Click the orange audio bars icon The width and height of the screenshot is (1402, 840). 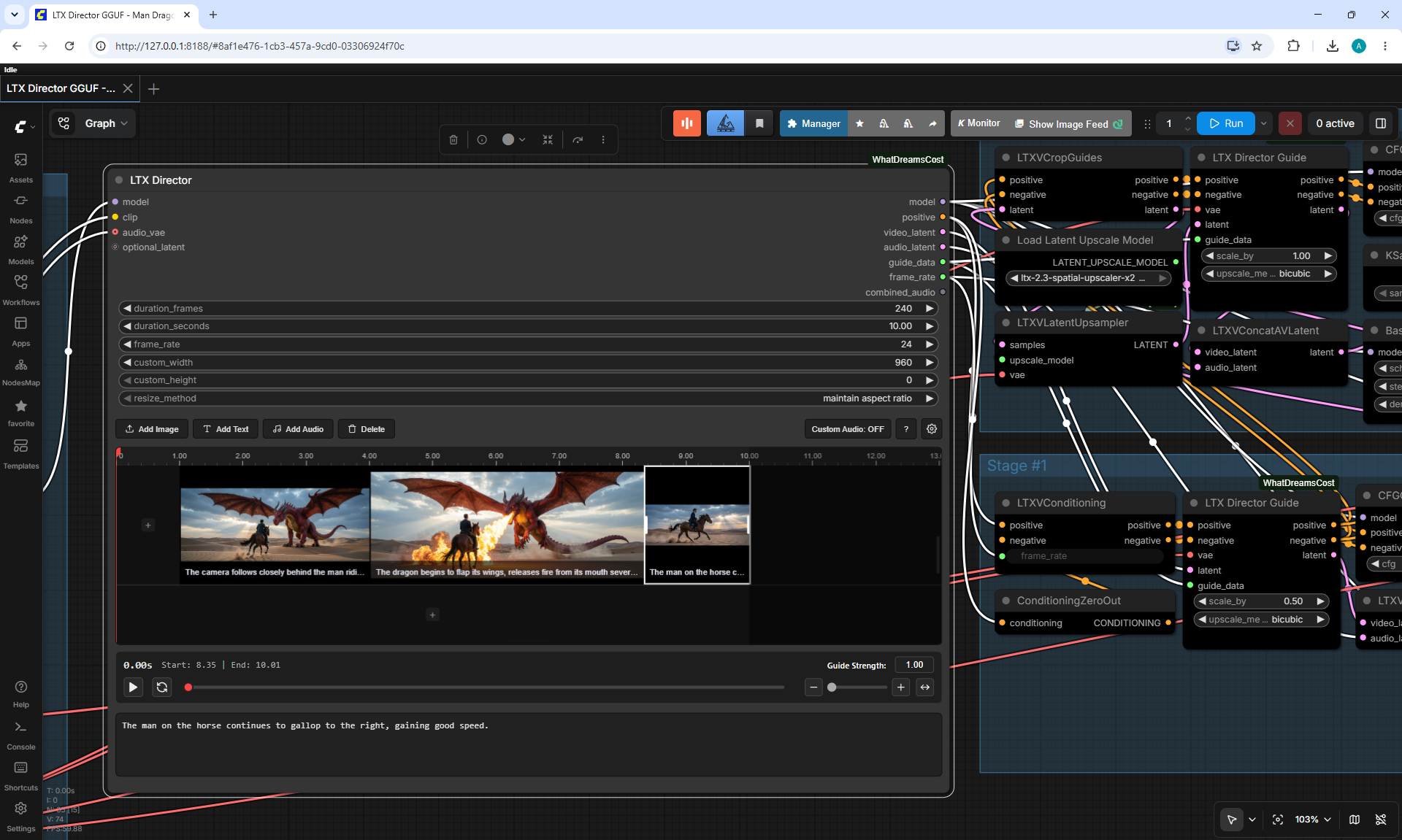coord(687,123)
